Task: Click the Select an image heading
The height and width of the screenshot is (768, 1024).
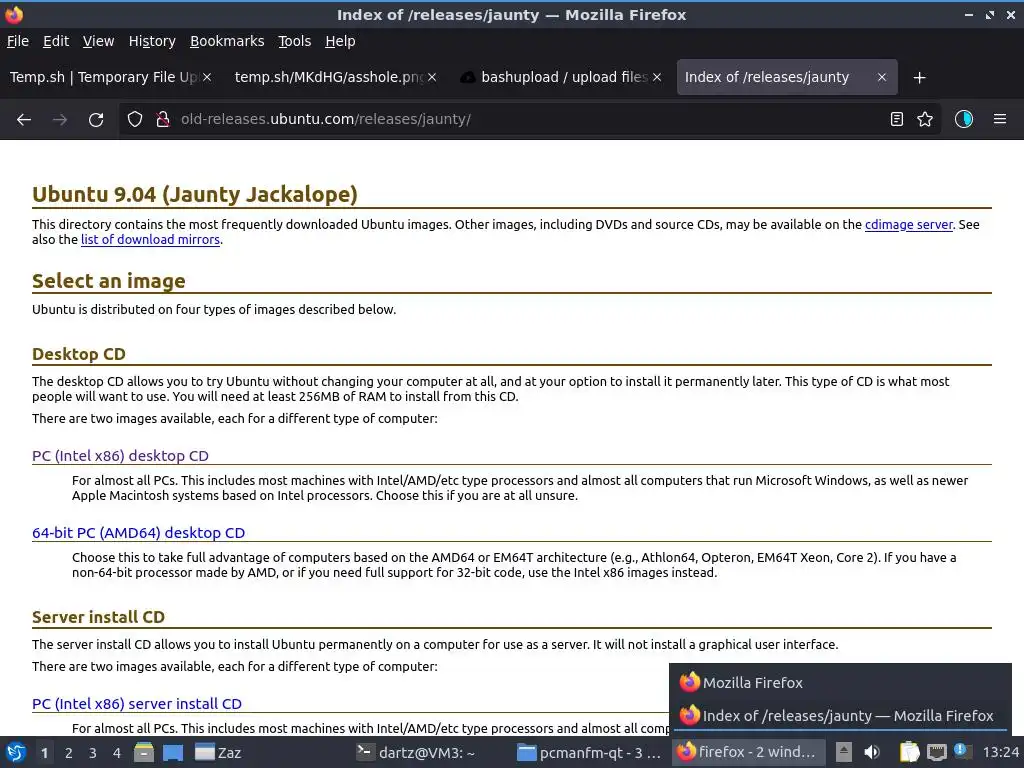Action: point(108,281)
